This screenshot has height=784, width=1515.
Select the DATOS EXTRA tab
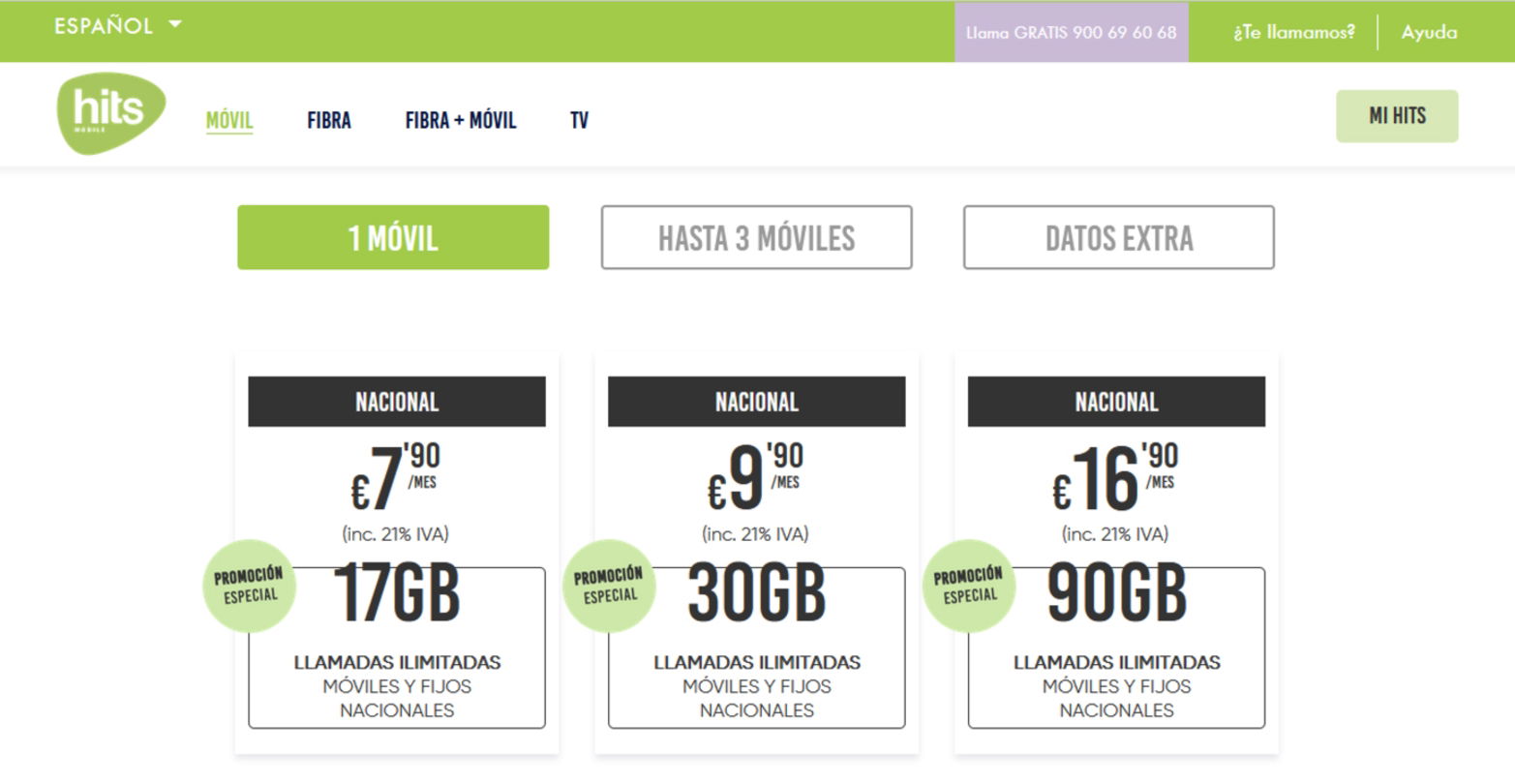coord(1118,237)
